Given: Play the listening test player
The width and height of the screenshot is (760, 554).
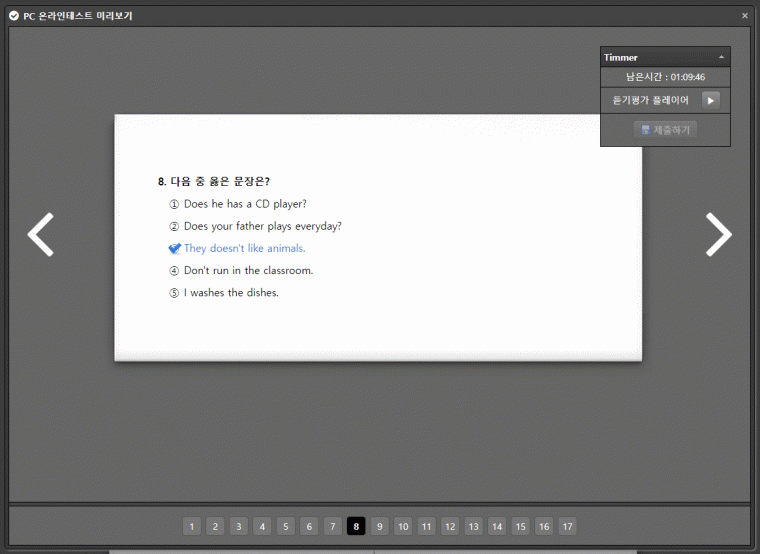Looking at the screenshot, I should pyautogui.click(x=710, y=100).
